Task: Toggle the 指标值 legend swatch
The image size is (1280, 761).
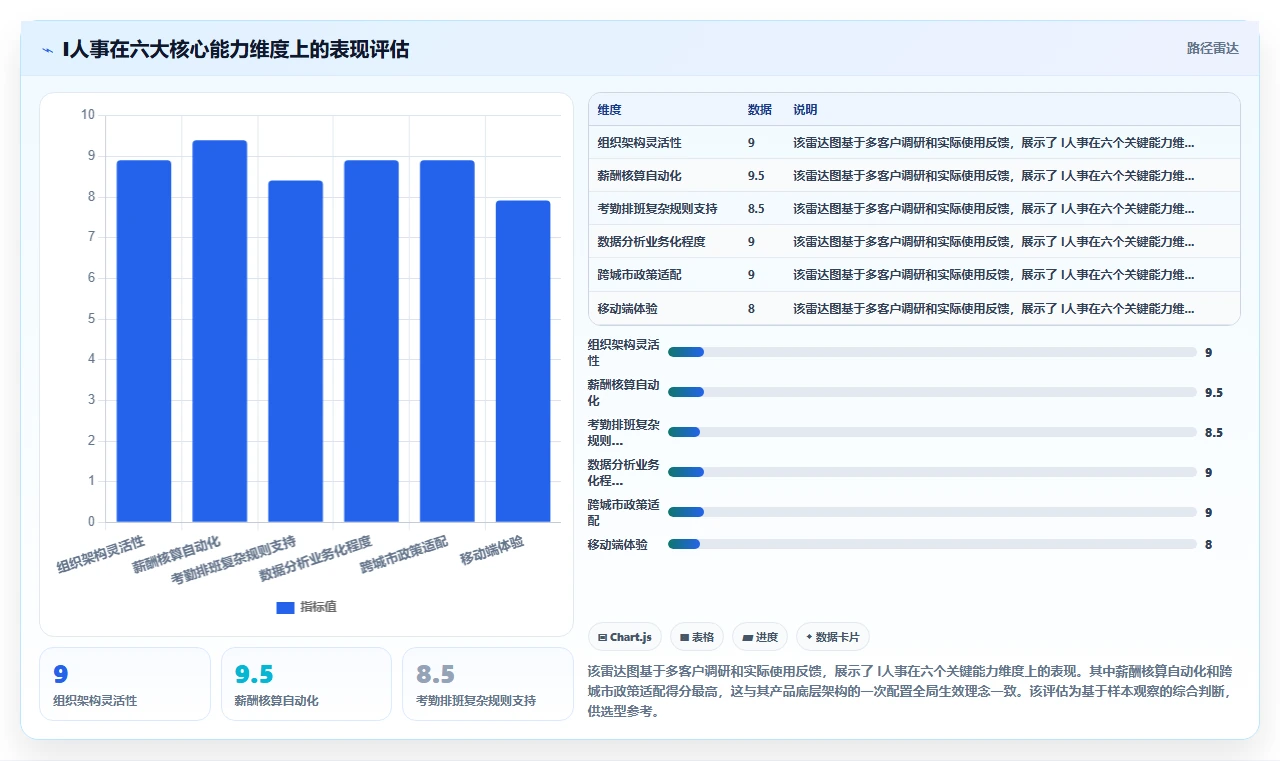Action: [x=285, y=607]
